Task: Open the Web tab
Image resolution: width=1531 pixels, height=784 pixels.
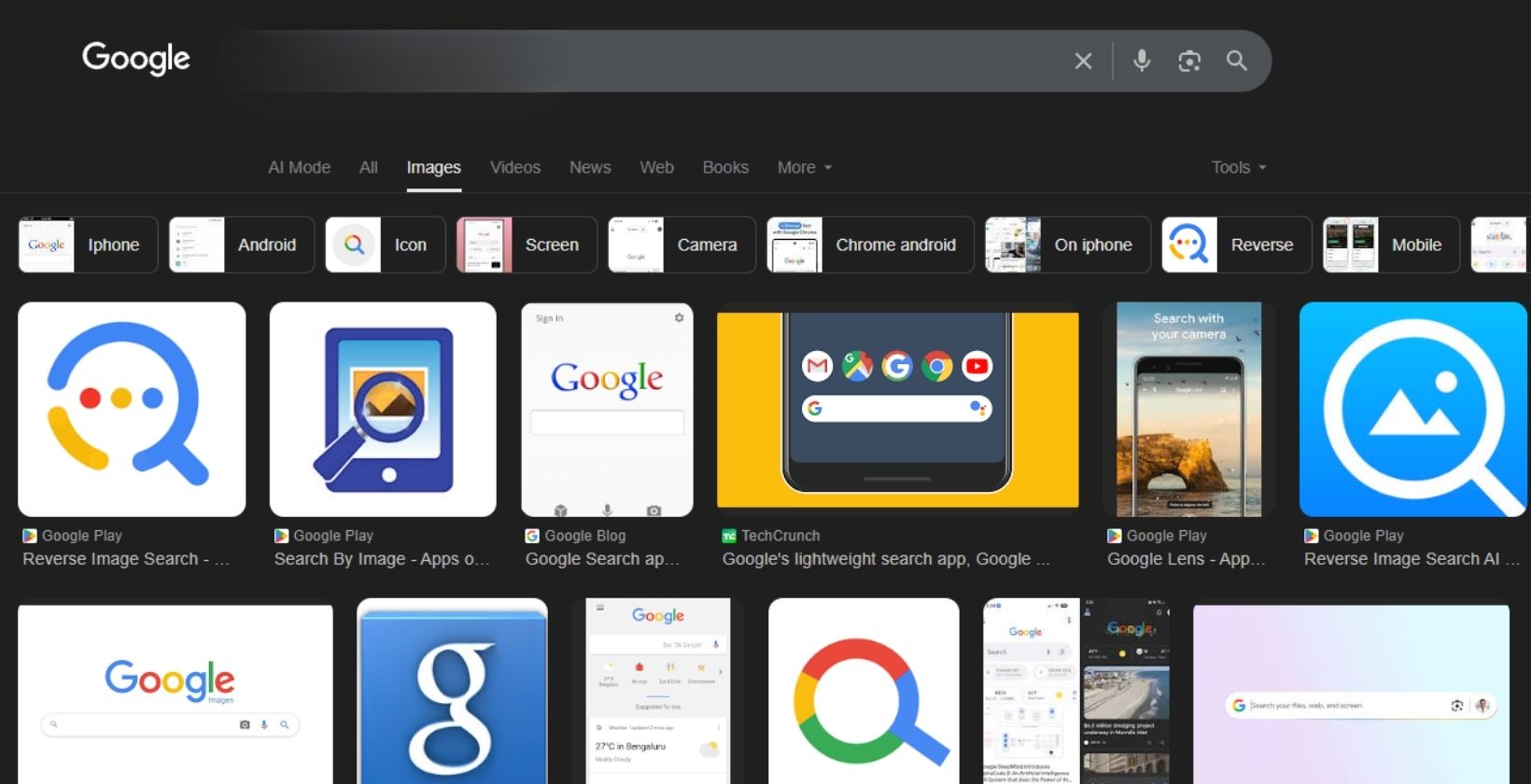Action: tap(656, 167)
